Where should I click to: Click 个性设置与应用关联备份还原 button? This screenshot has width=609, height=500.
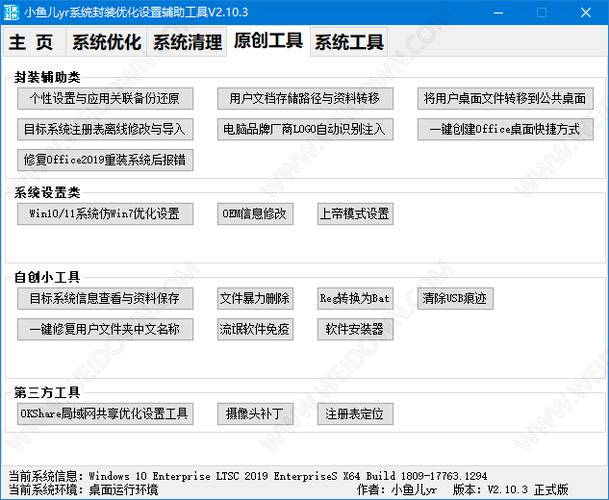105,98
